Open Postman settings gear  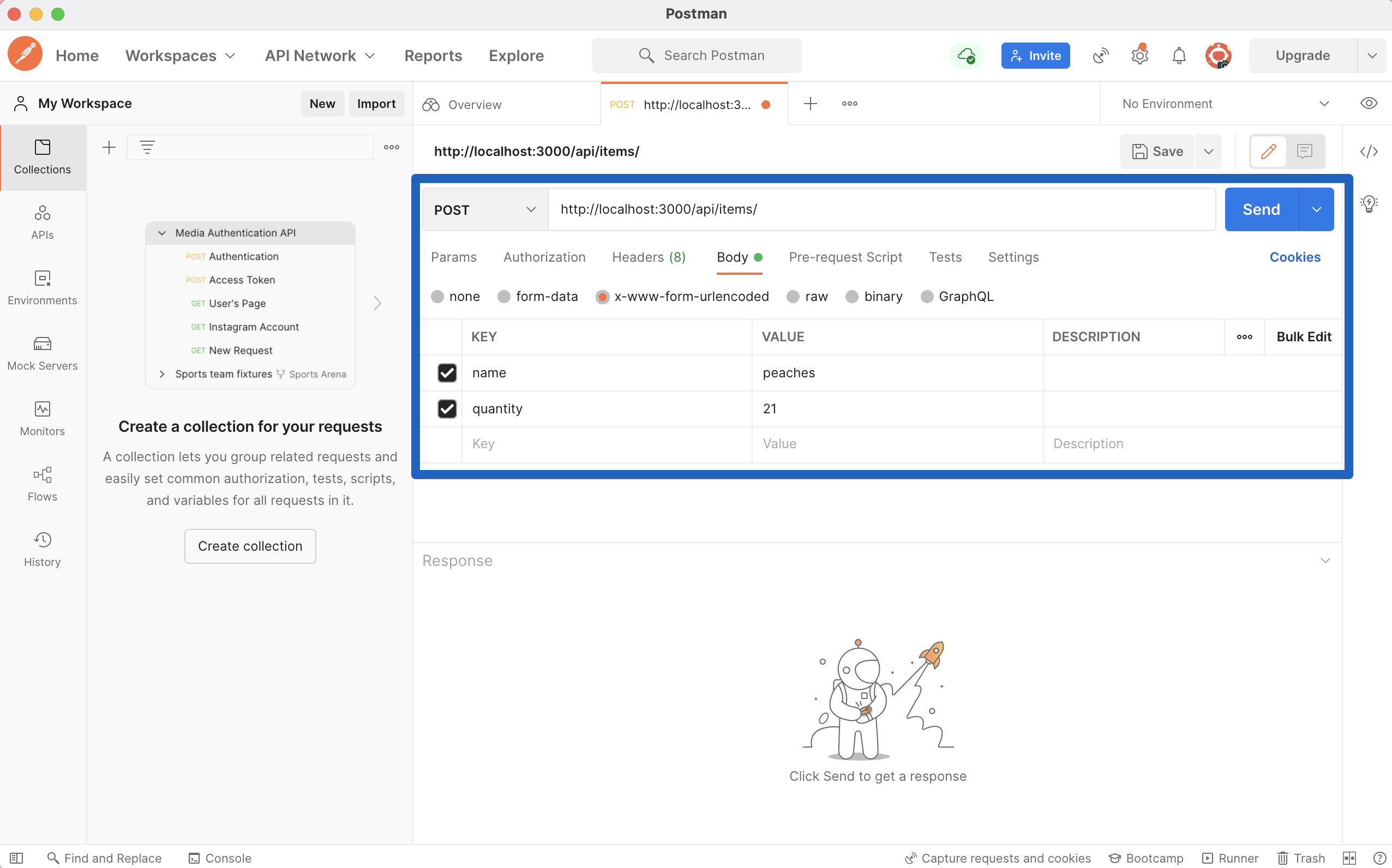point(1139,55)
